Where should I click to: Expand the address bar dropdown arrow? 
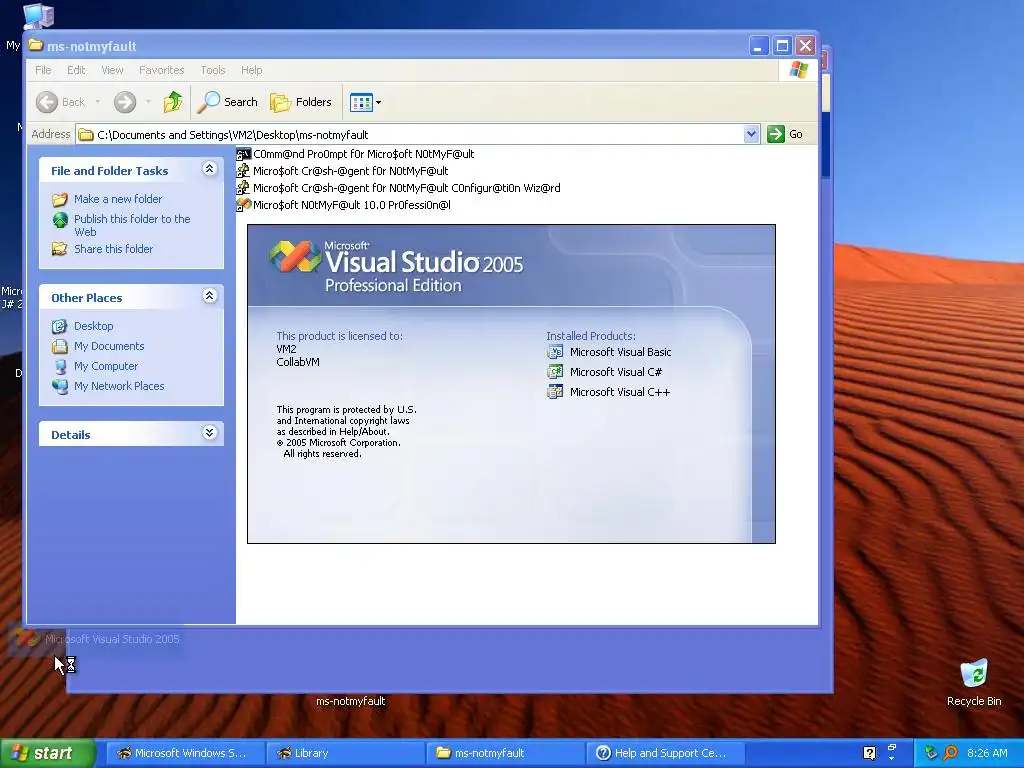pos(751,135)
